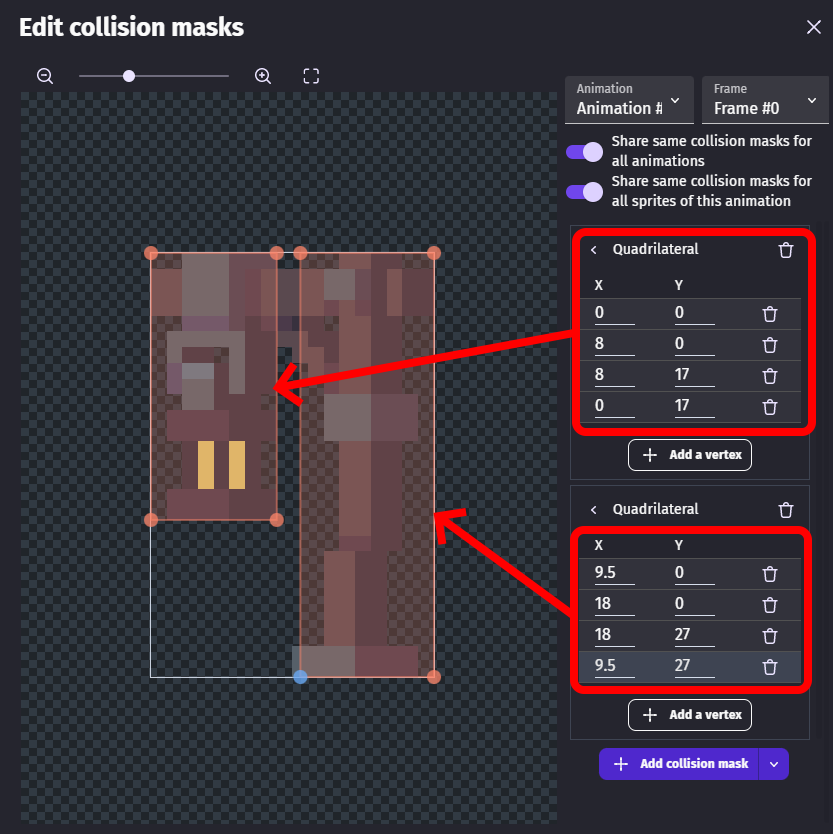Click Add a vertex under second quadrilateral
Viewport: 833px width, 834px height.
click(690, 715)
